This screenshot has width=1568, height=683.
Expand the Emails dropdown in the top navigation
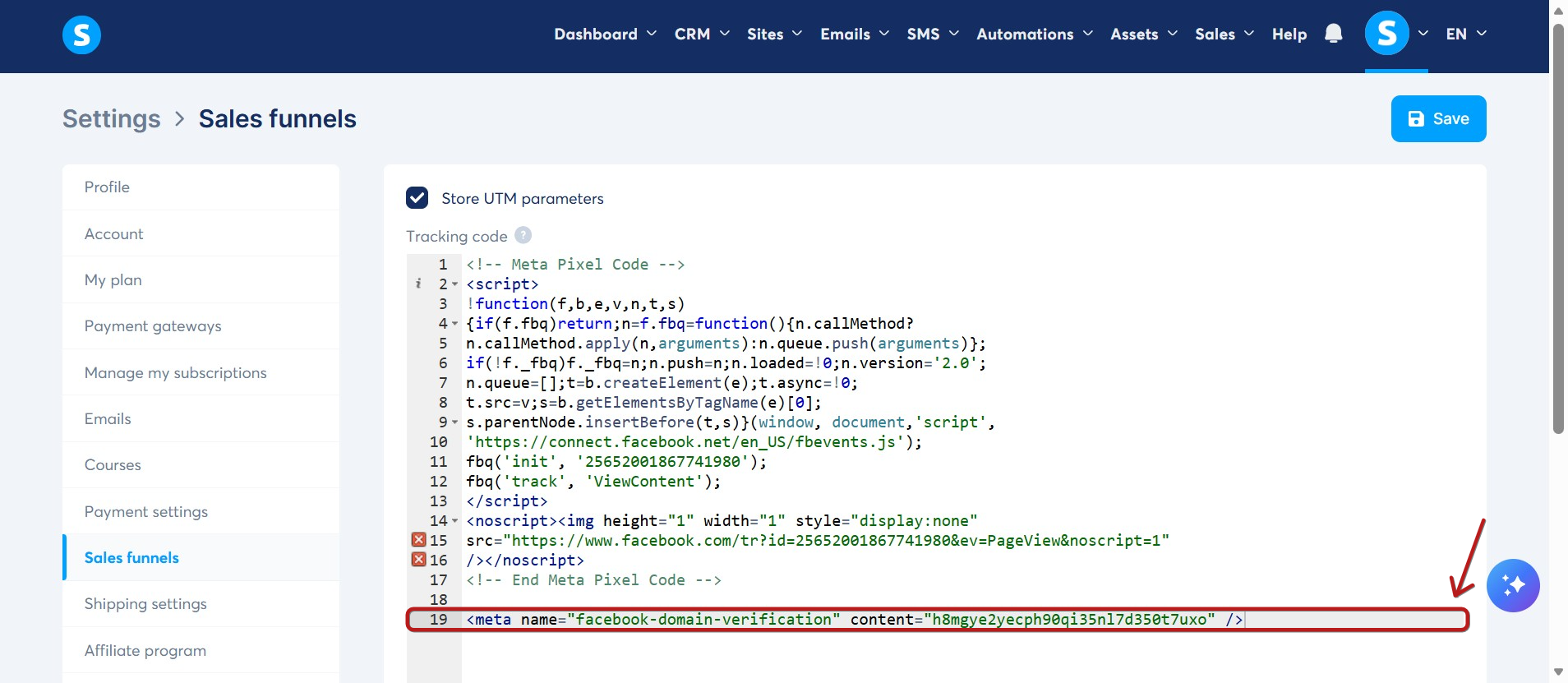click(x=855, y=34)
